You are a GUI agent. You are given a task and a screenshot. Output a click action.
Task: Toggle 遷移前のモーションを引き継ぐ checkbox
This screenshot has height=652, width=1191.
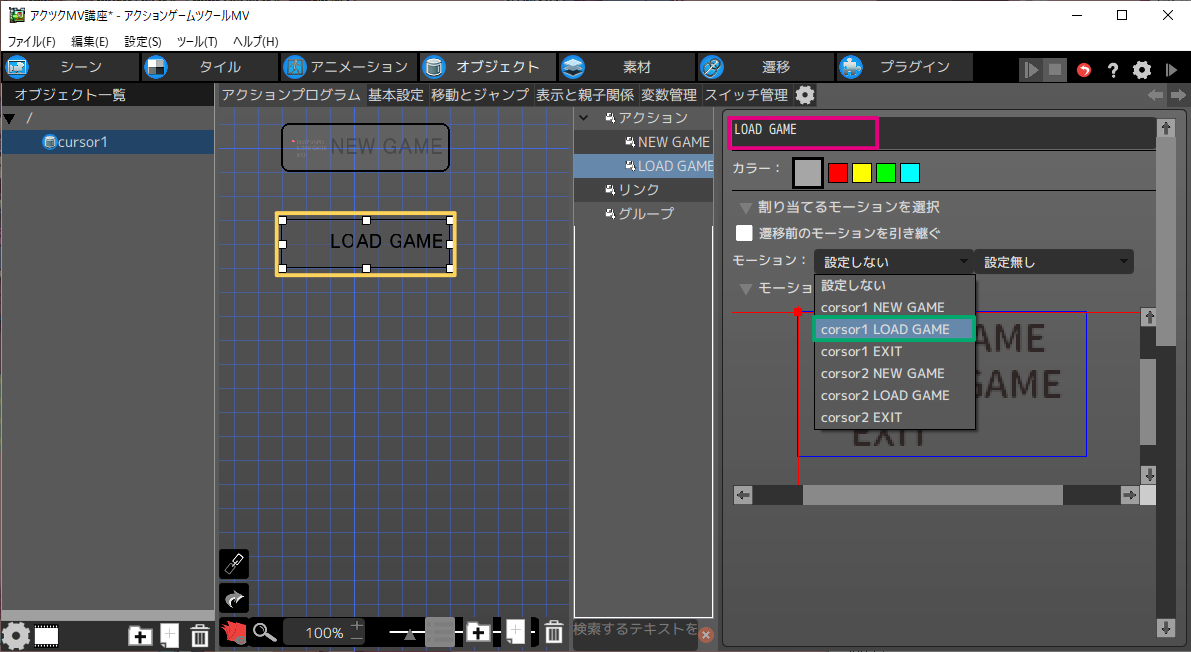744,233
